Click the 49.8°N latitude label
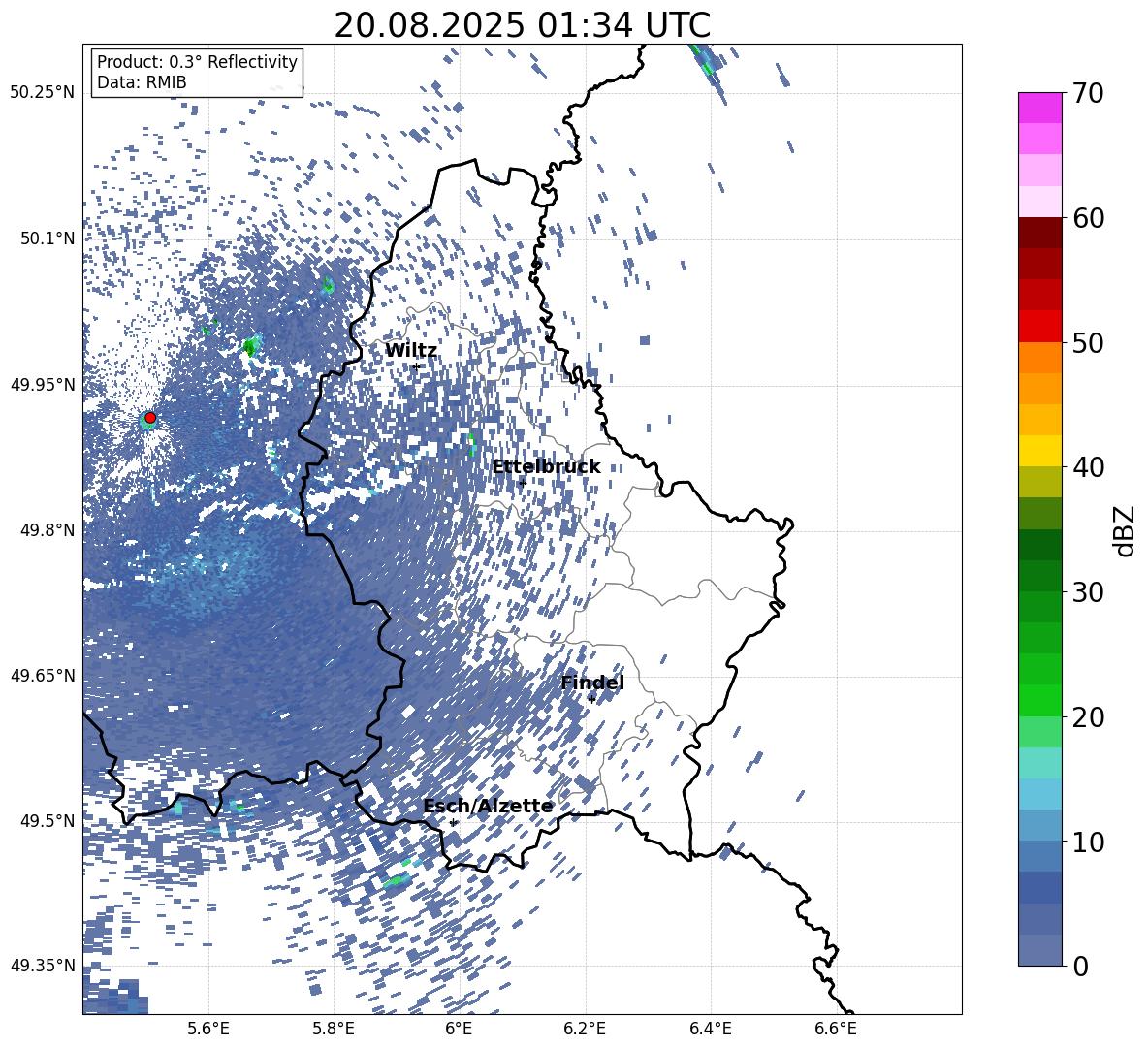Image resolution: width=1148 pixels, height=1048 pixels. click(47, 530)
